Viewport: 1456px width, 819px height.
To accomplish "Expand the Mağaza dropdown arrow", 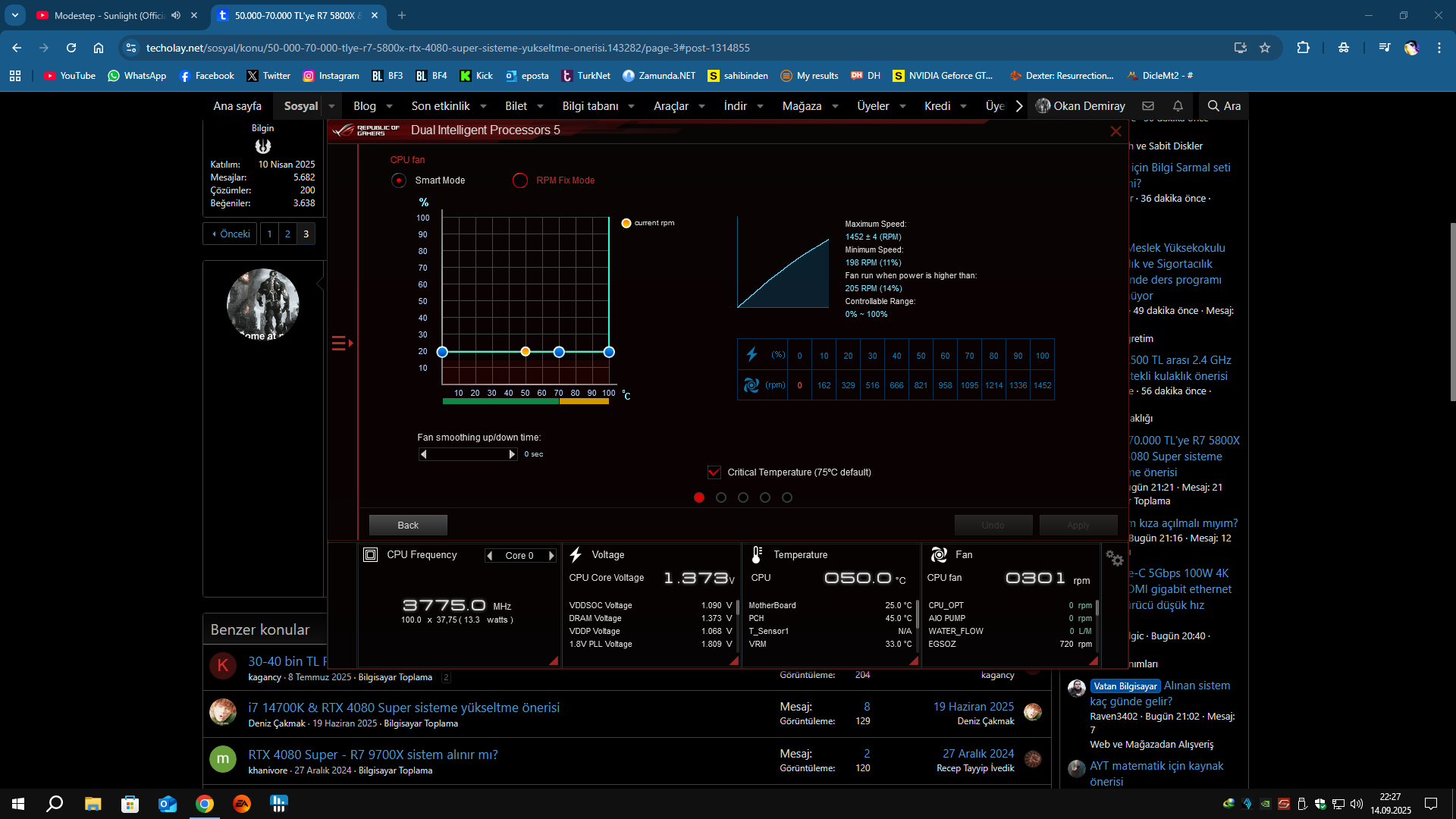I will click(x=836, y=106).
